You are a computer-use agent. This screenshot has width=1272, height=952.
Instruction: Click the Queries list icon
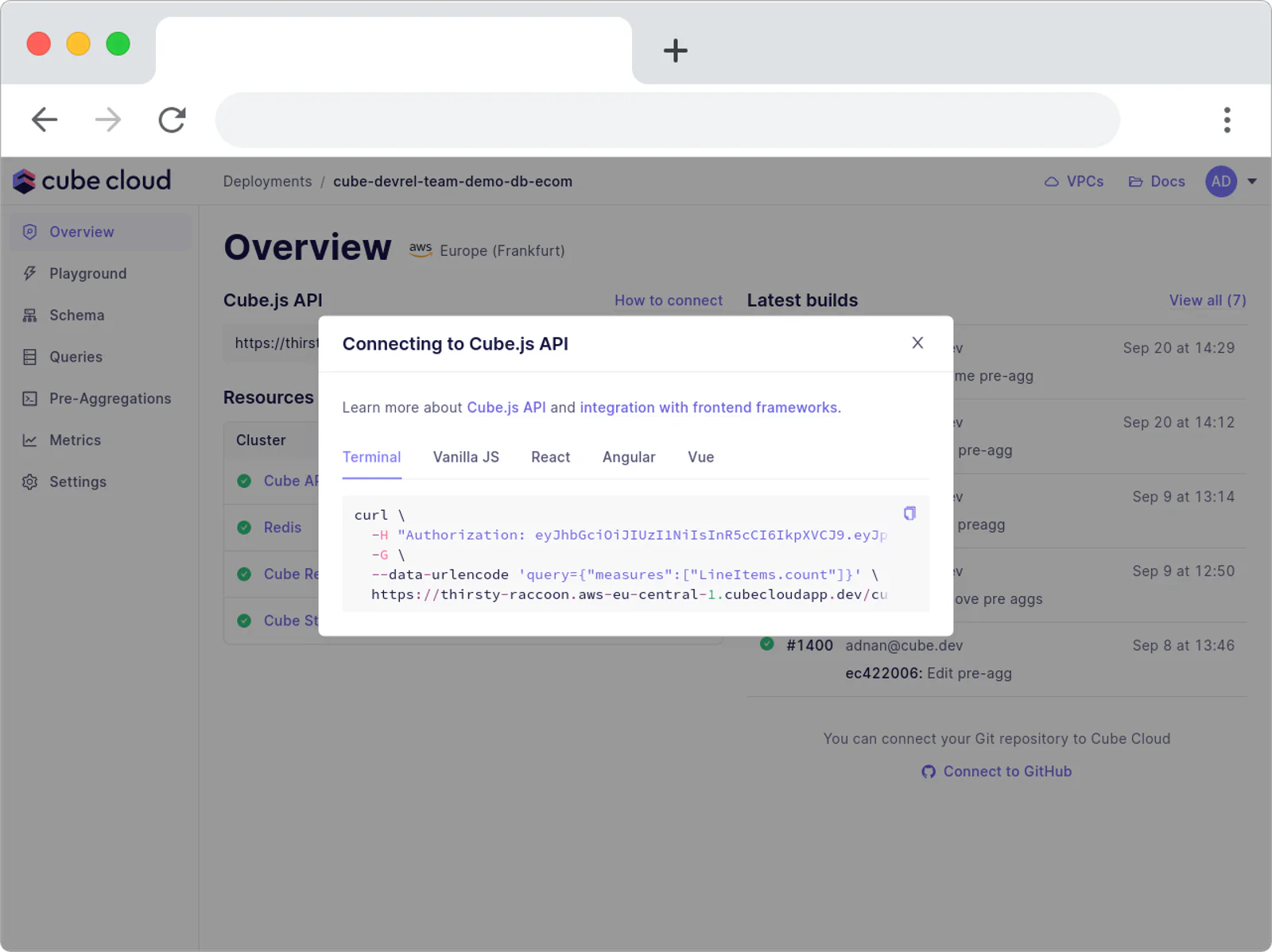point(29,357)
